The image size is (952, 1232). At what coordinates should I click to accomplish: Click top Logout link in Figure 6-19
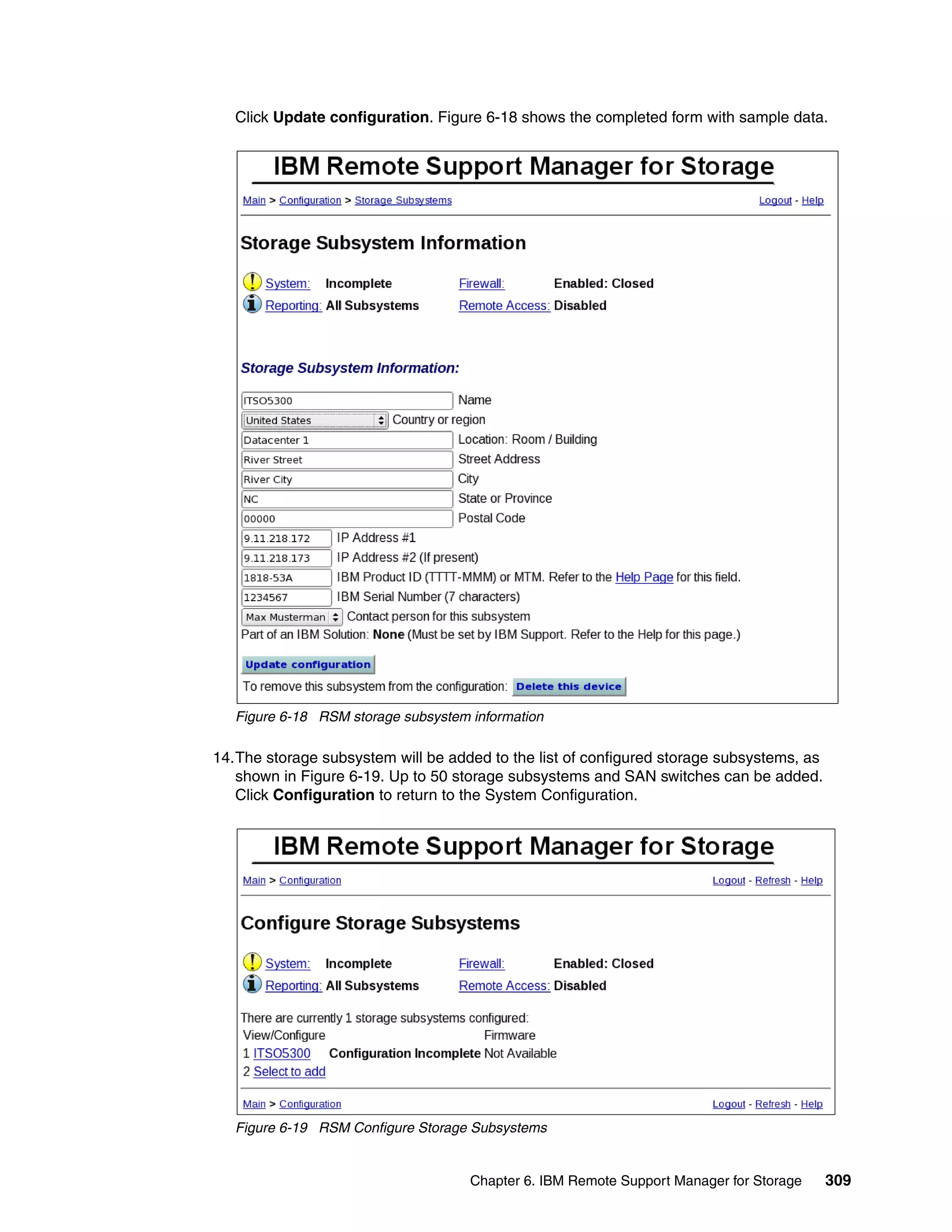point(729,881)
